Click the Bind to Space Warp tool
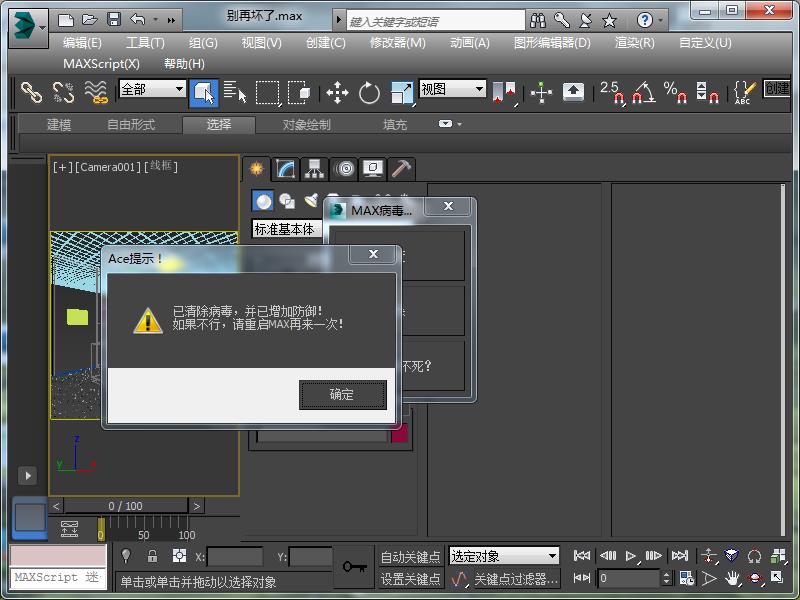The width and height of the screenshot is (800, 600). pos(96,93)
